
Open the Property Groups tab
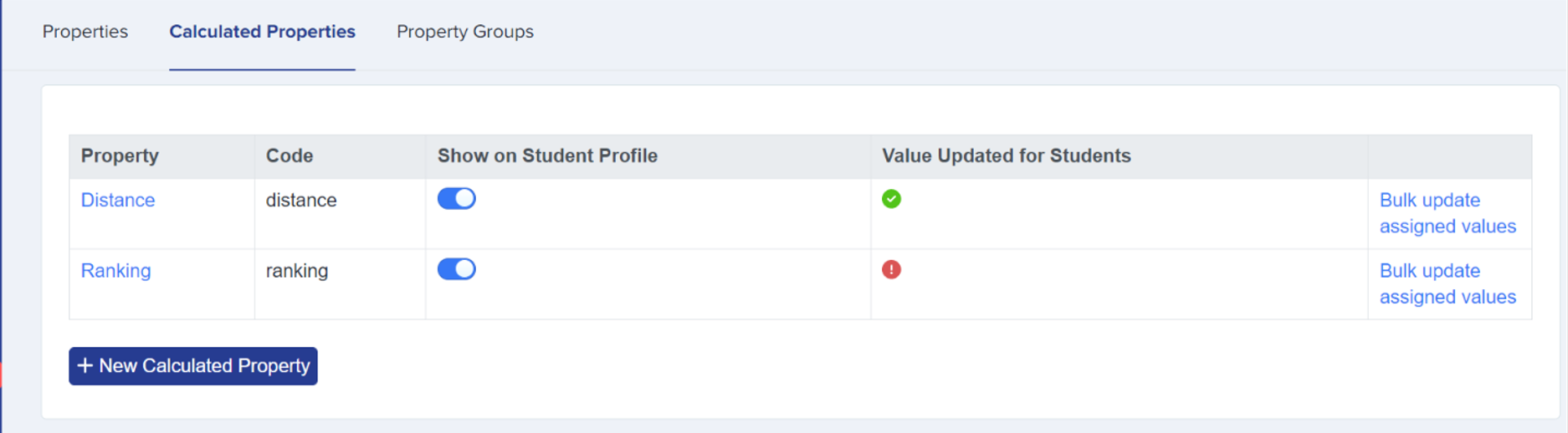pyautogui.click(x=465, y=32)
